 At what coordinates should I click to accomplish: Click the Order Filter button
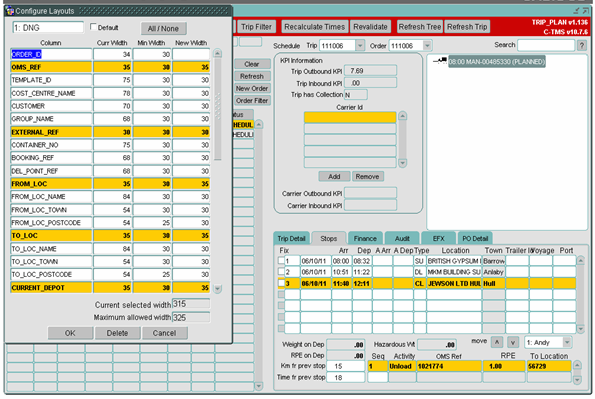(252, 101)
